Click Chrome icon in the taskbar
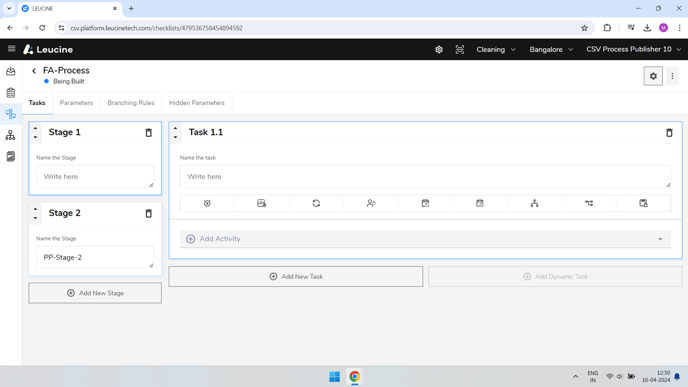Image resolution: width=688 pixels, height=387 pixels. pos(355,376)
